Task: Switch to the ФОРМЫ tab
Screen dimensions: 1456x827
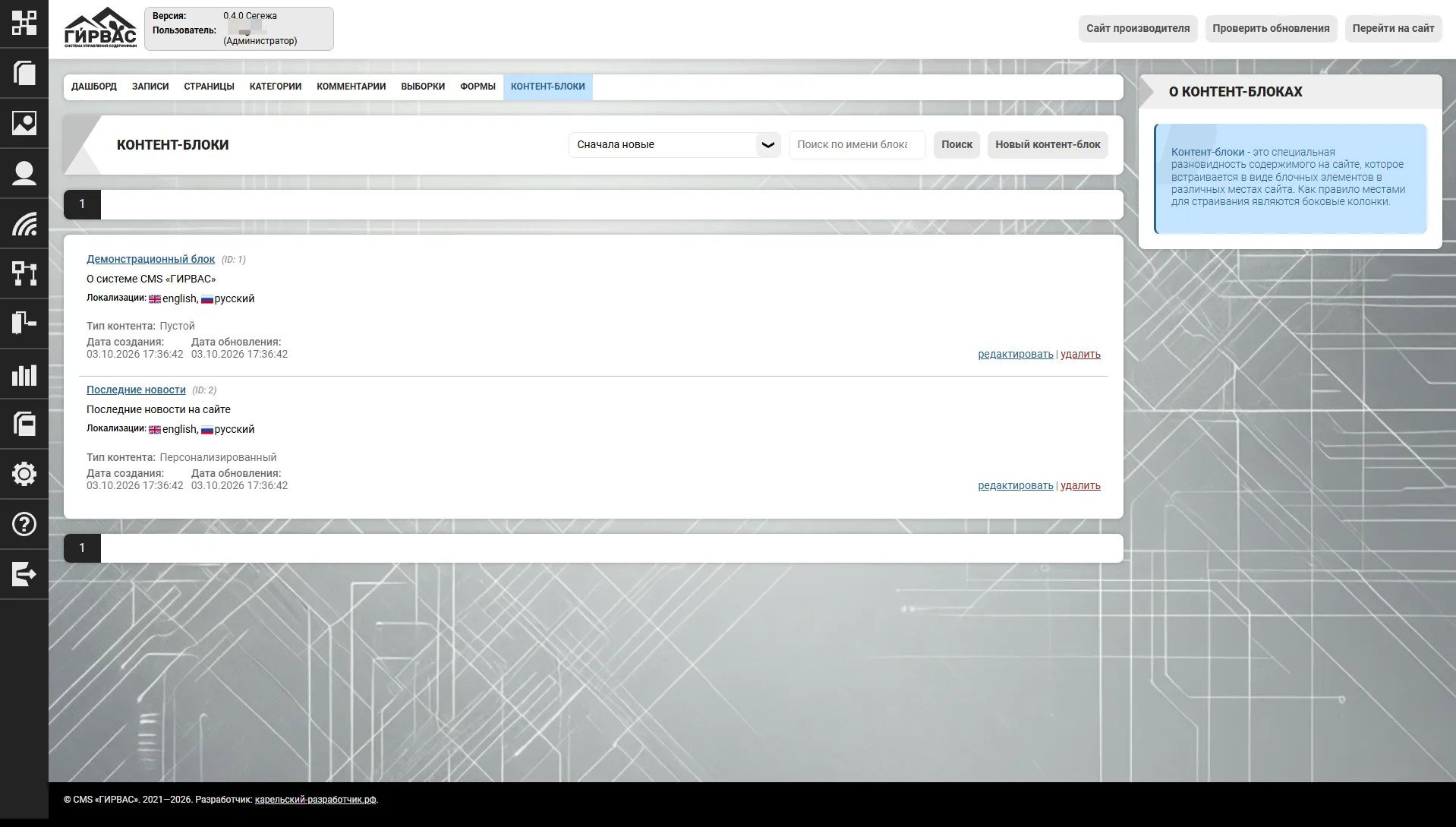Action: click(477, 87)
